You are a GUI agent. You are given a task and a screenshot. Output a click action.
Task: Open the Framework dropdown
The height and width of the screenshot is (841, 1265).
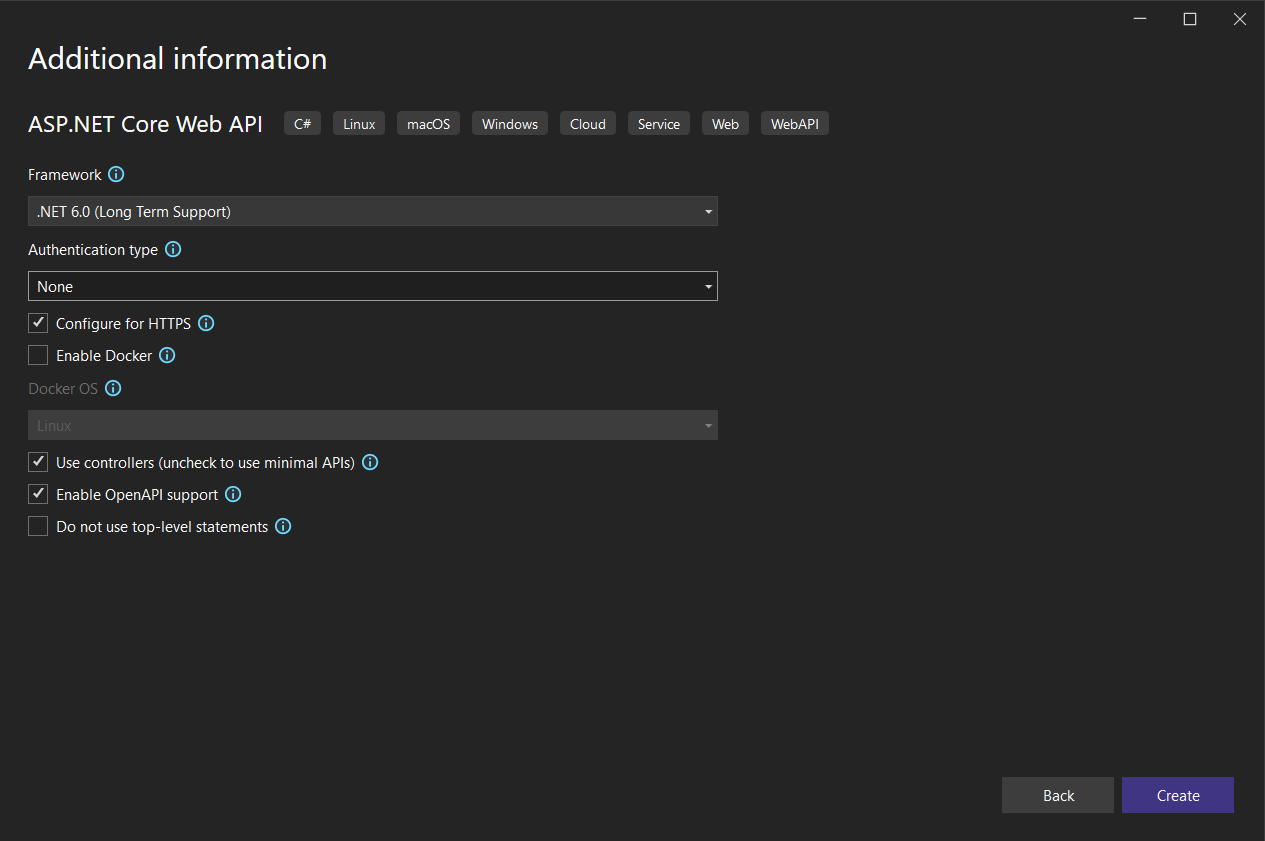click(372, 211)
